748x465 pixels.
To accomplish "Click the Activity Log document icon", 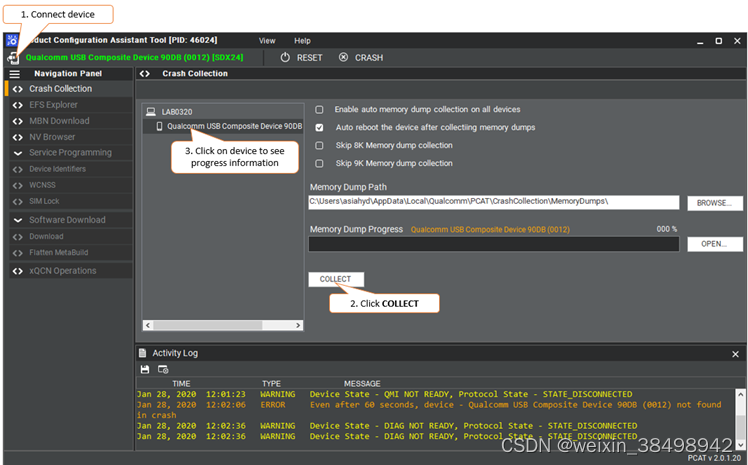I will [x=142, y=353].
